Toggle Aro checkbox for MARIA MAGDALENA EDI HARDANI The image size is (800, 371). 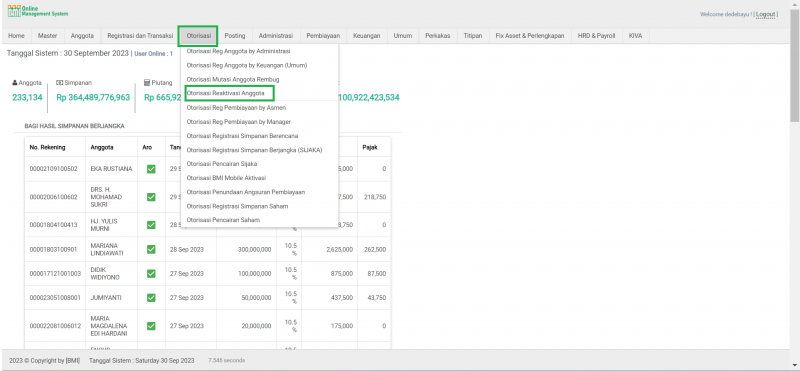tap(151, 326)
